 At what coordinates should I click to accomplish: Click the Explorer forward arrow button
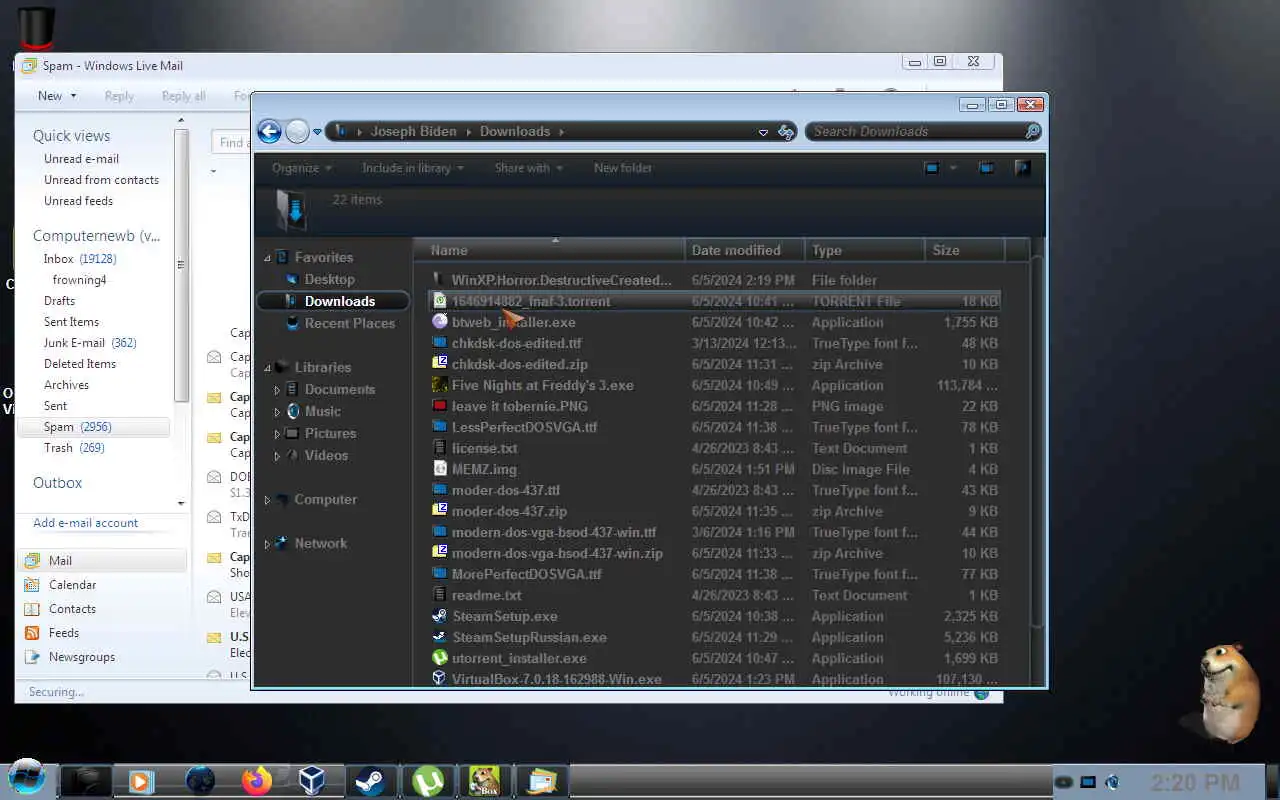pyautogui.click(x=297, y=131)
